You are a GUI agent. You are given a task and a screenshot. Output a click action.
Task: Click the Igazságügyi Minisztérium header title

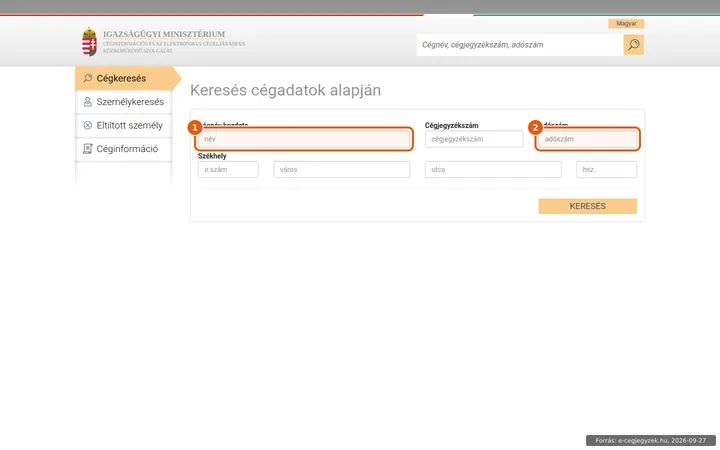[164, 34]
